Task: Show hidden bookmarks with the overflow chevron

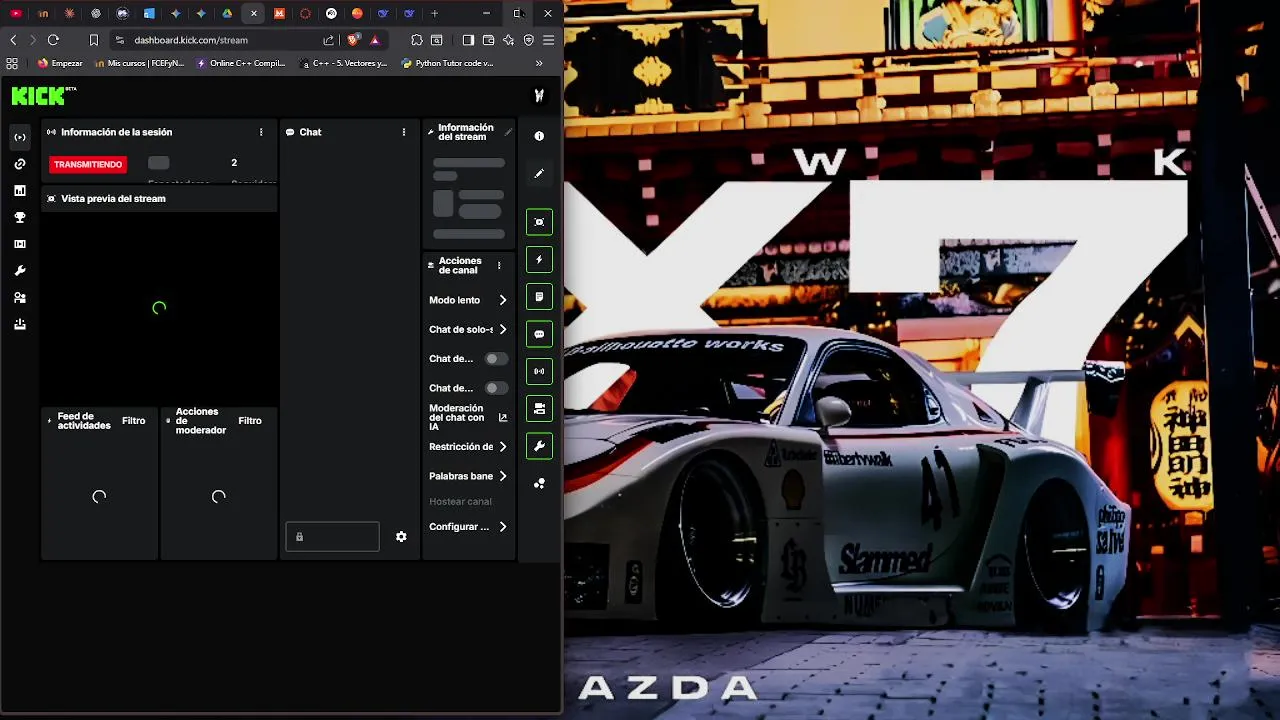Action: (x=539, y=63)
